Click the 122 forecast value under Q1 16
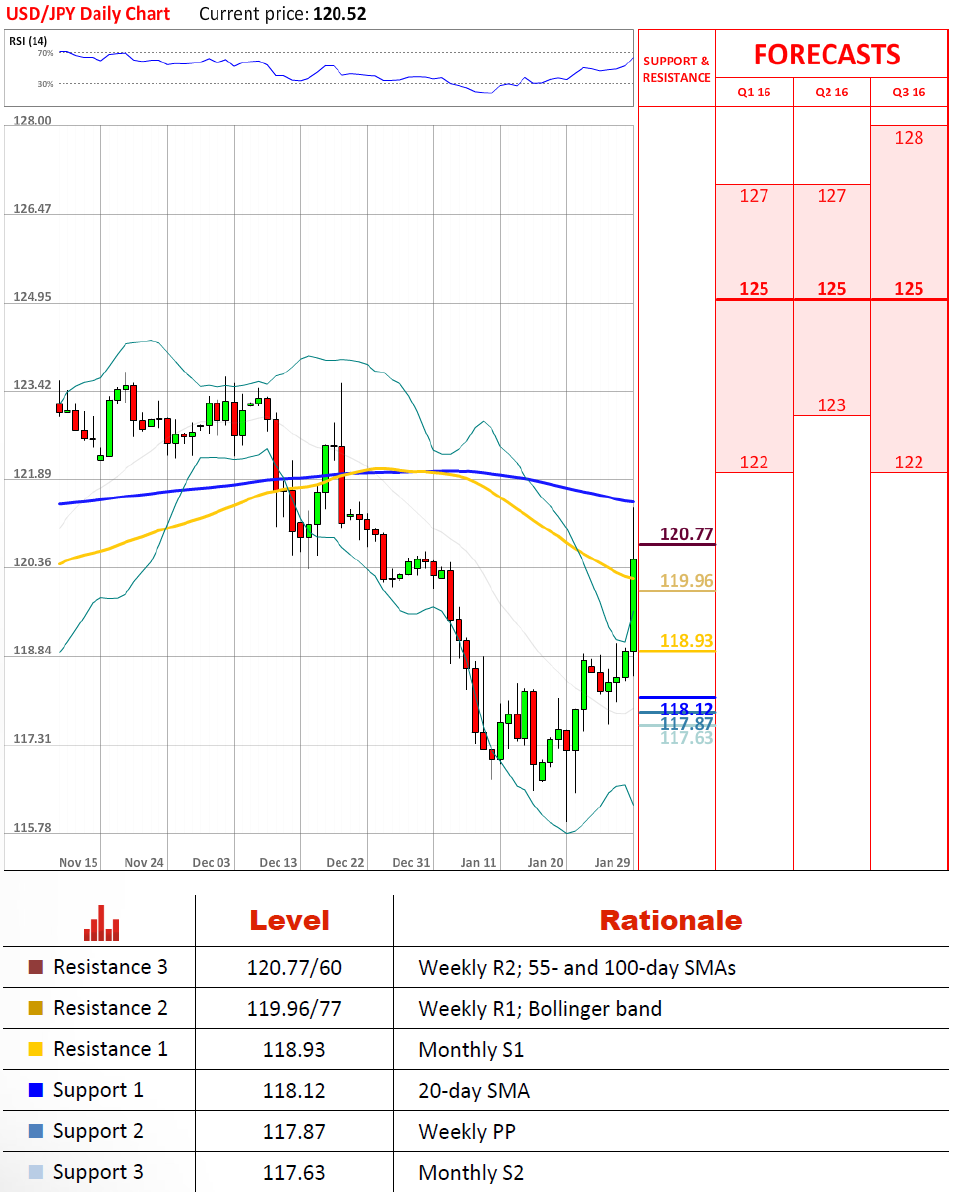 point(754,462)
